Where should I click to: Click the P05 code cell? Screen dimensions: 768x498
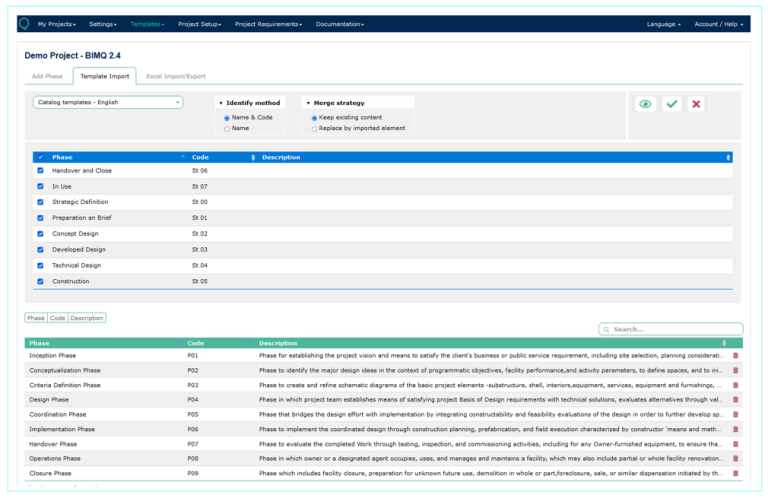click(192, 414)
